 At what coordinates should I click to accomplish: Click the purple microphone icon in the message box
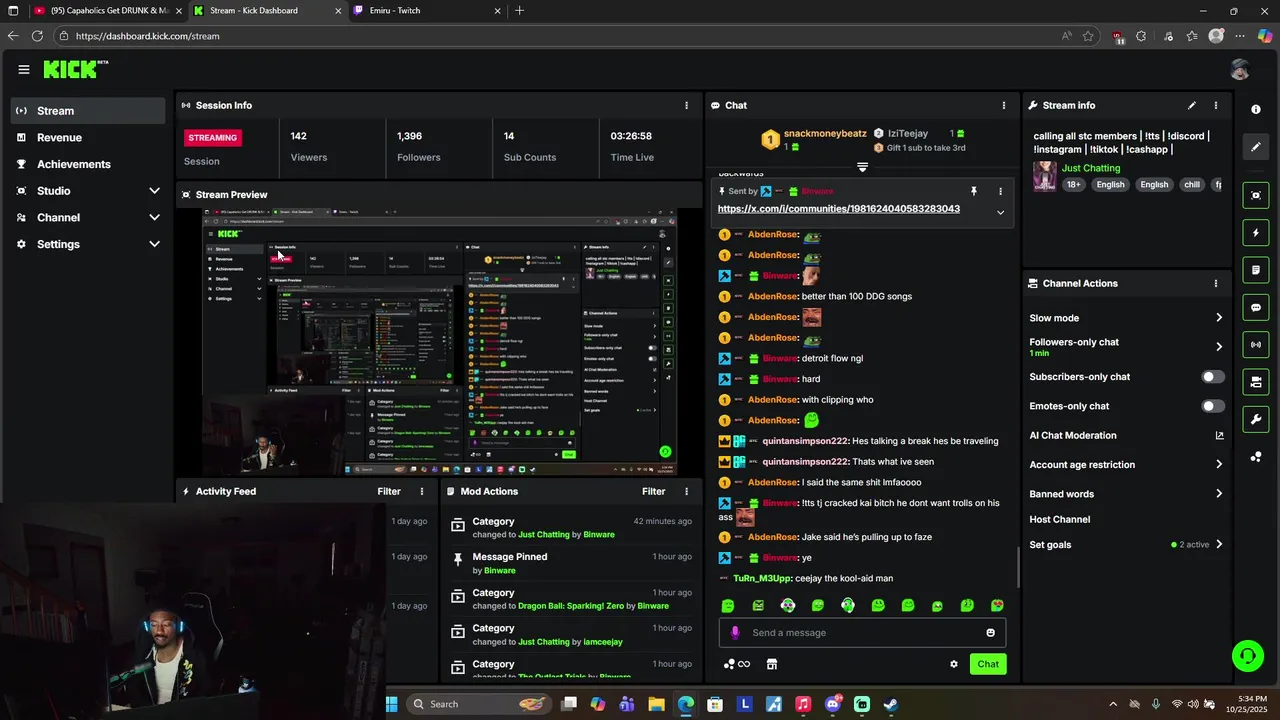pos(735,632)
